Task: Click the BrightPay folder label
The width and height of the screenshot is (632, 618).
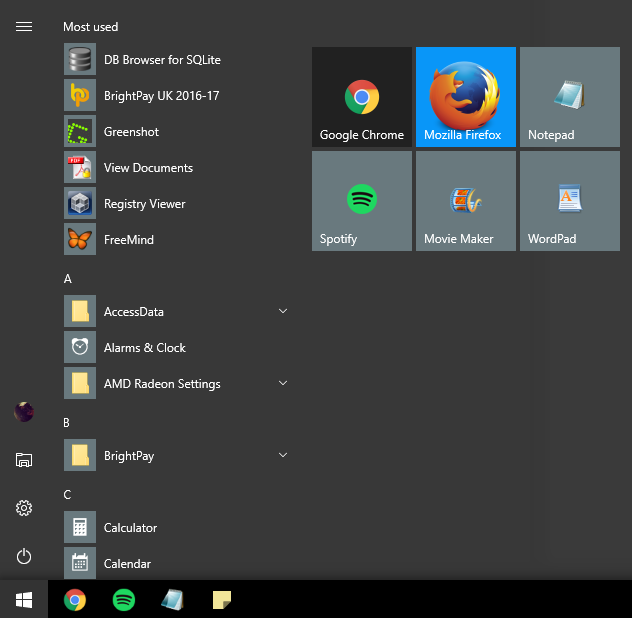Action: coord(129,456)
